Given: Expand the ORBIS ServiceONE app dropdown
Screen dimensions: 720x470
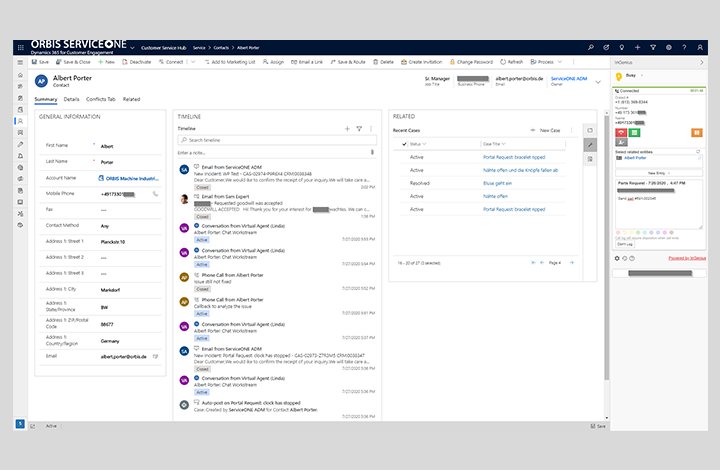Looking at the screenshot, I should coord(133,47).
